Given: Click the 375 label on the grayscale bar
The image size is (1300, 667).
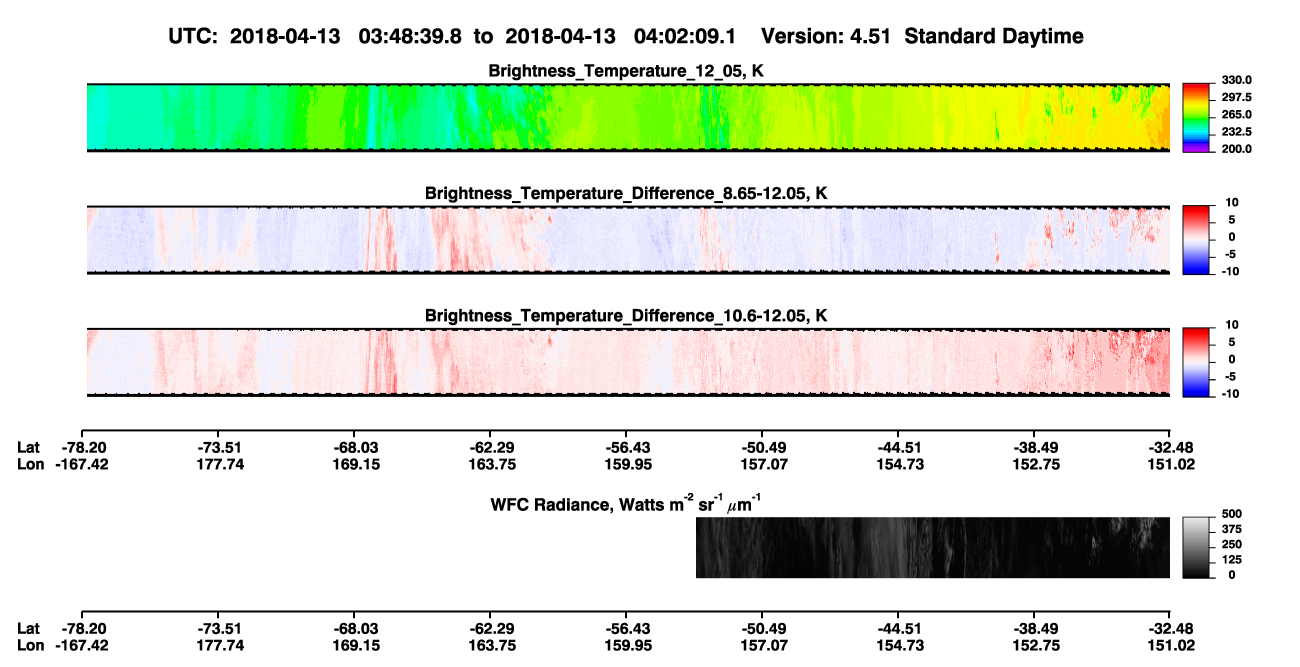Looking at the screenshot, I should 1232,529.
